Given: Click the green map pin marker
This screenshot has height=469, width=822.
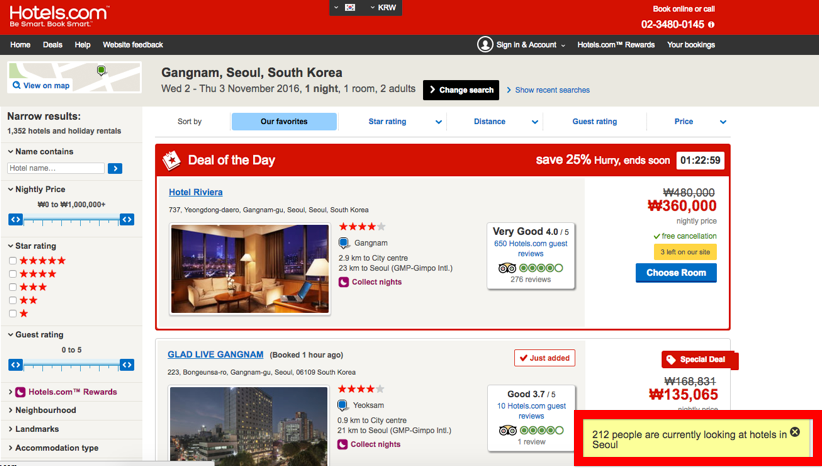Looking at the screenshot, I should [x=101, y=70].
